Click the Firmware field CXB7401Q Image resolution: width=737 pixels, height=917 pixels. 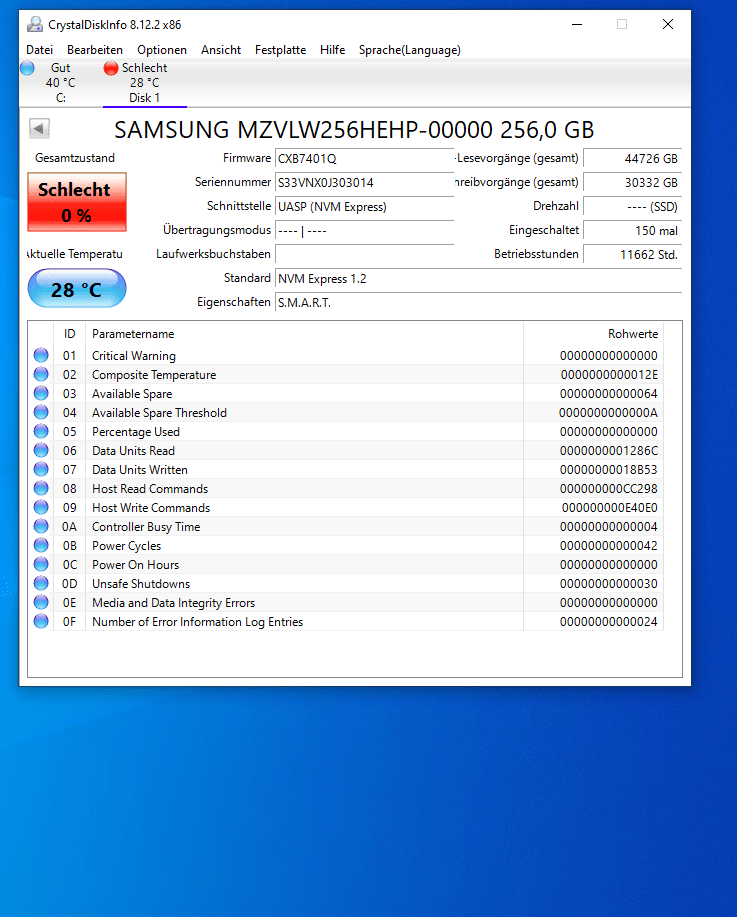coord(364,158)
